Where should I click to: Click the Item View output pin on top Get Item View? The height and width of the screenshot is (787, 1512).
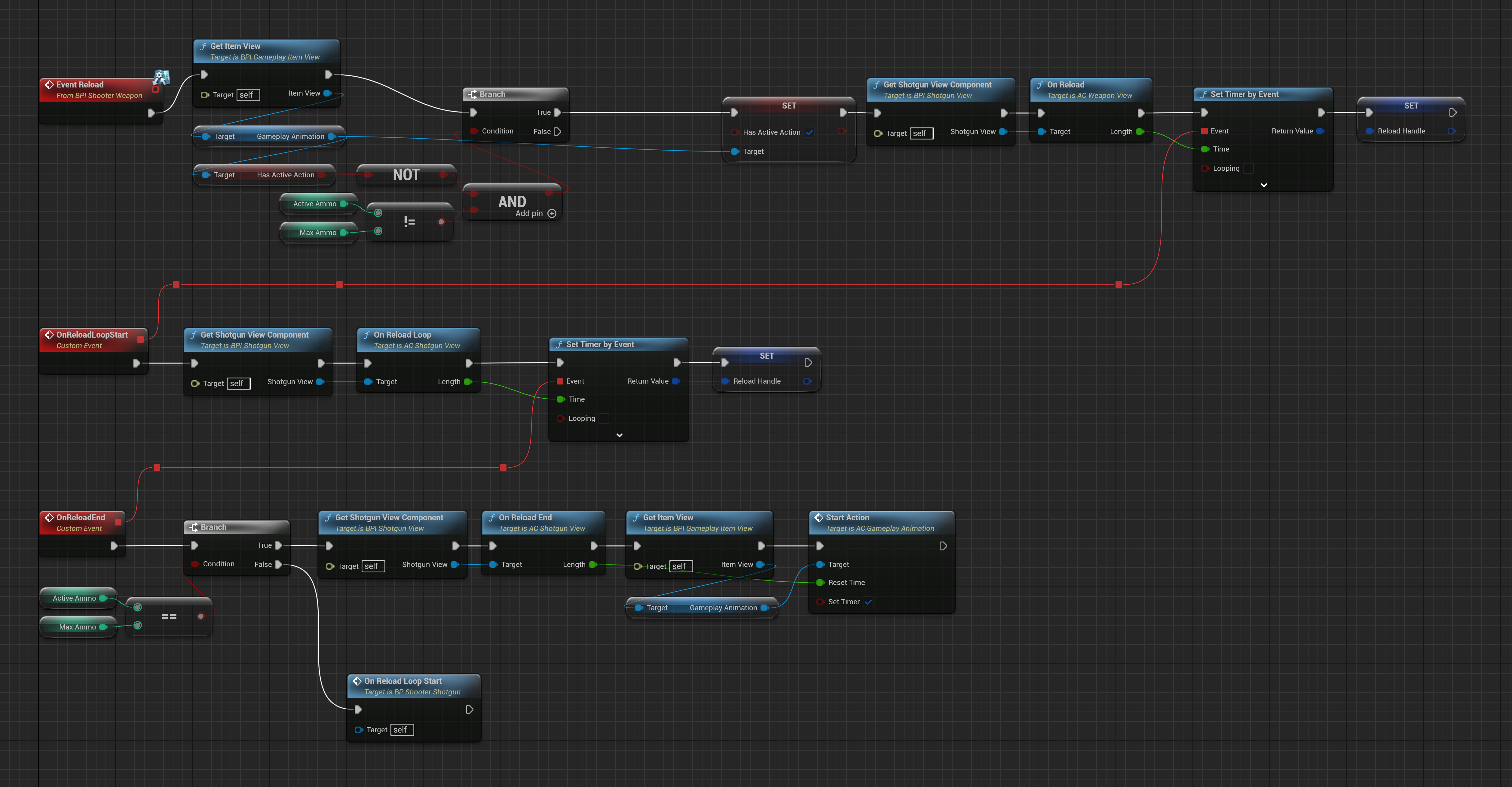328,93
